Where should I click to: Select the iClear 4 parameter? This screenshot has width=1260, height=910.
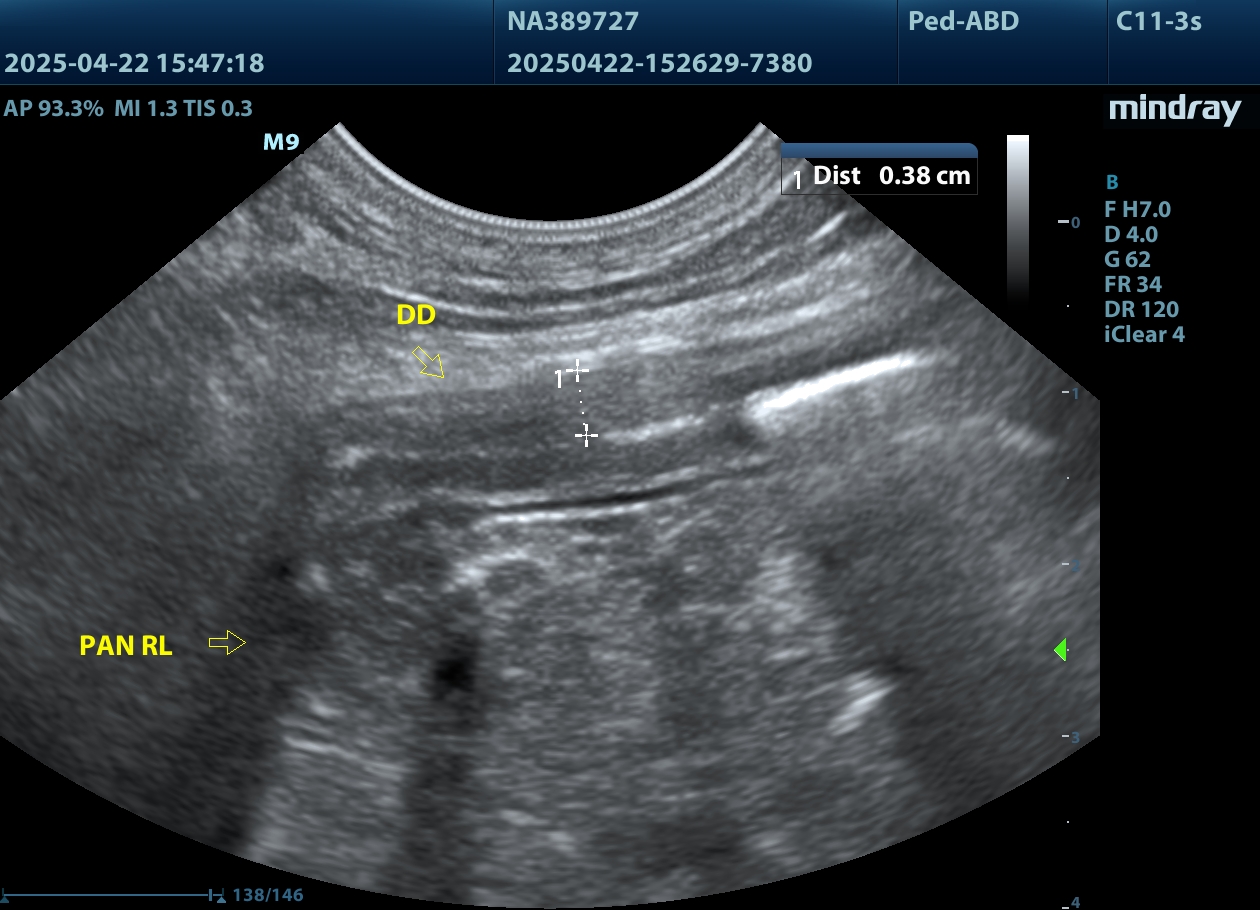(x=1144, y=335)
